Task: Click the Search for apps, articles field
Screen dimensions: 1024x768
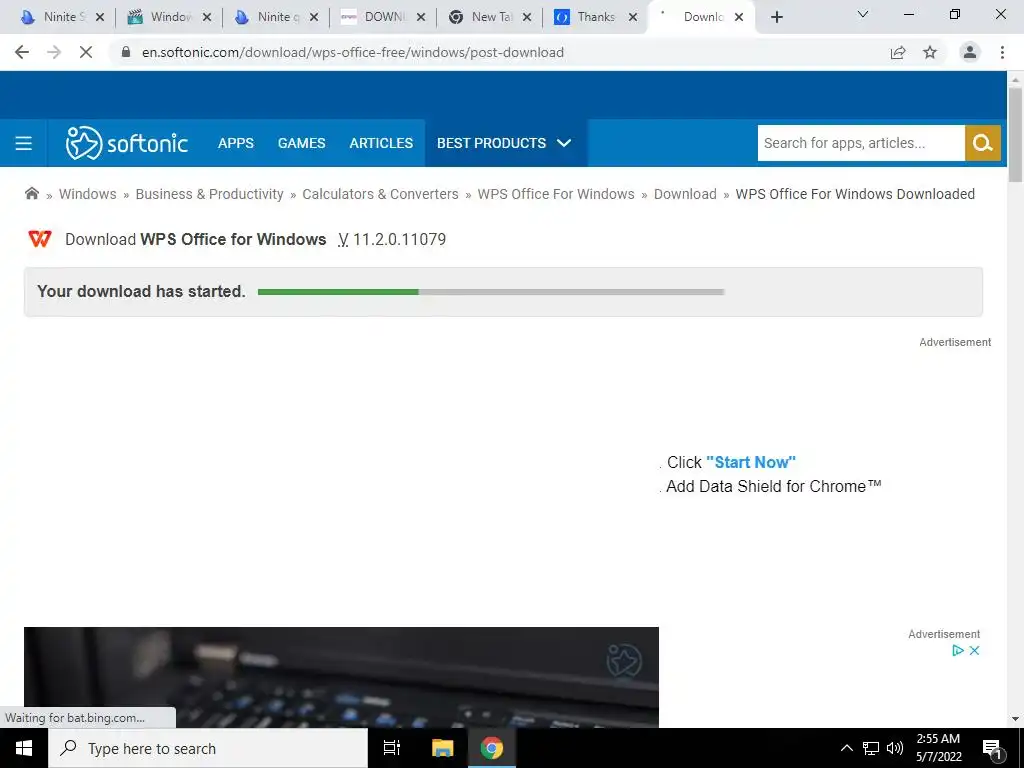Action: [x=861, y=143]
